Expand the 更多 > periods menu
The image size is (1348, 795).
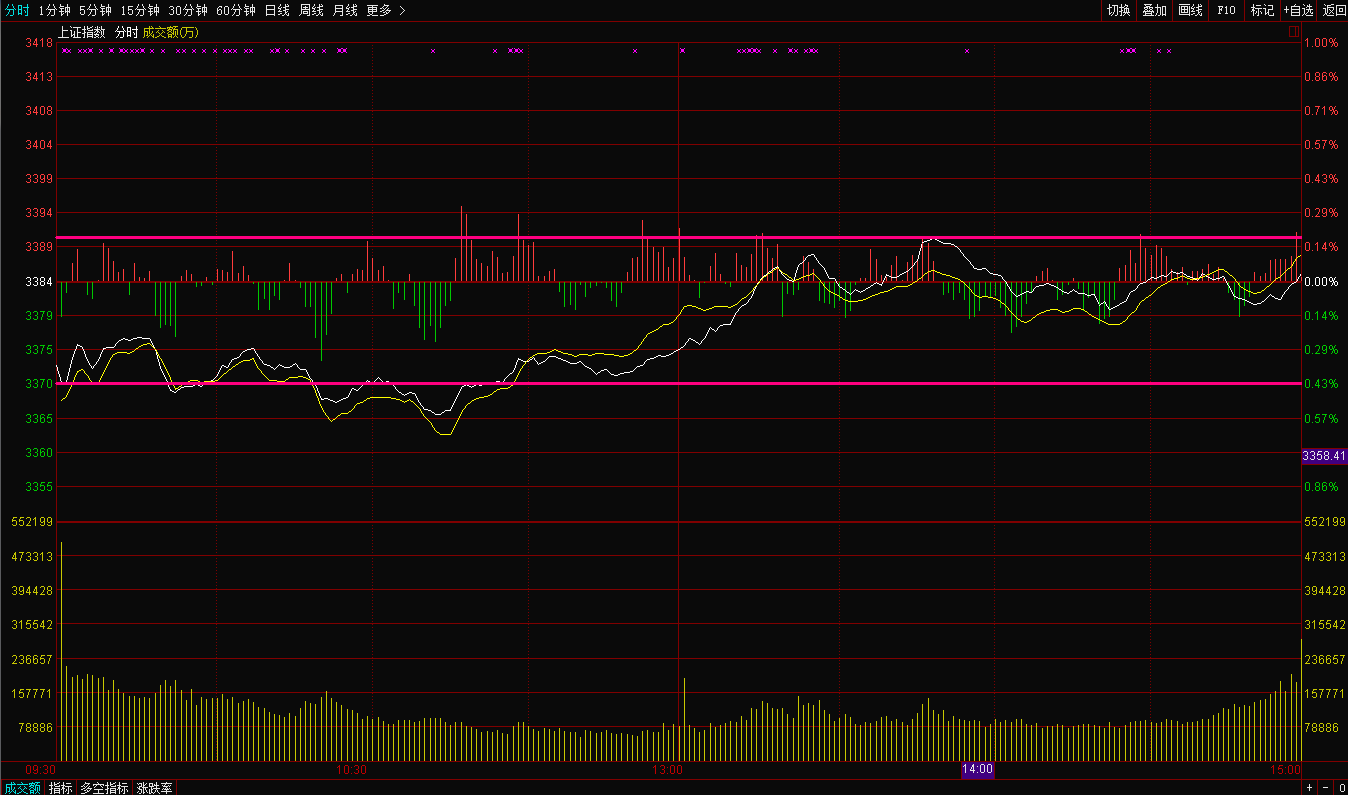(386, 10)
